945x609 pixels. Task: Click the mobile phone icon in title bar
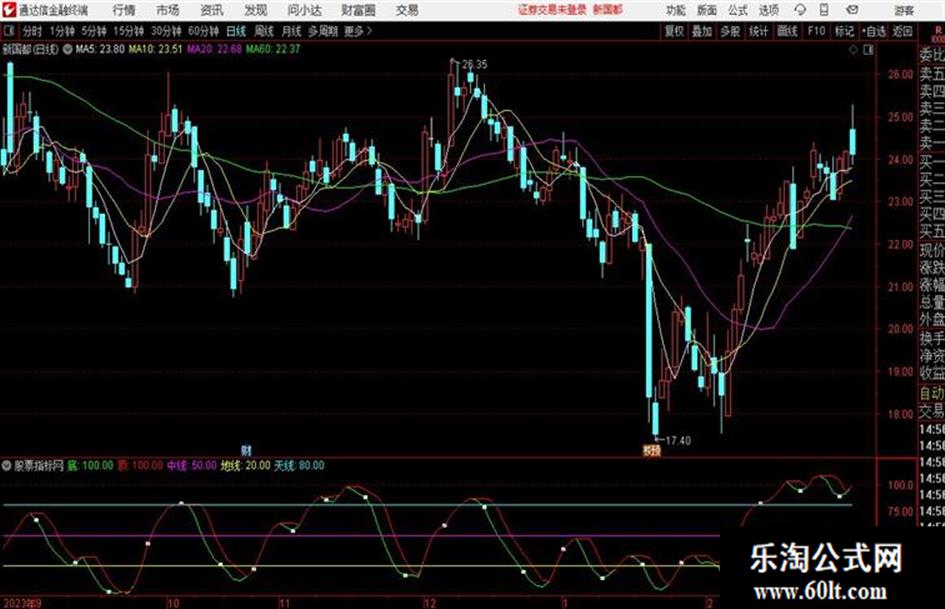[x=824, y=10]
